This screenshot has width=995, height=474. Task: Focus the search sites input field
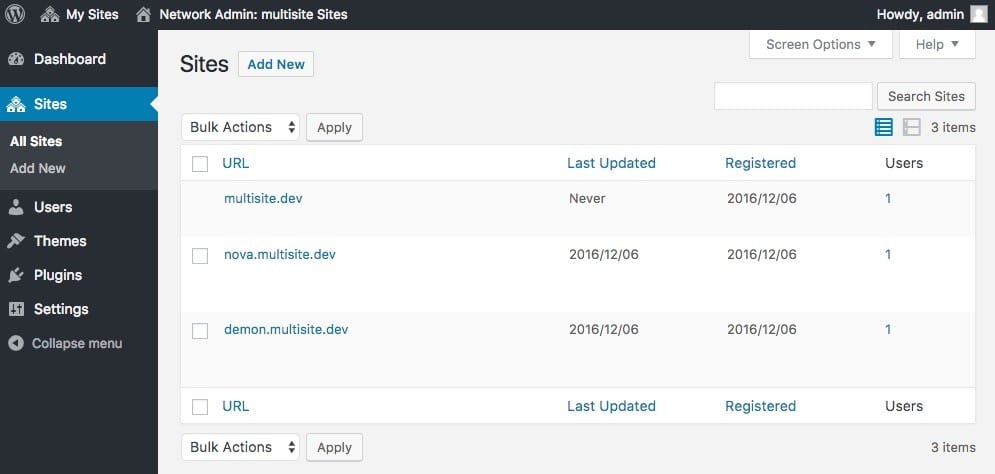[793, 96]
